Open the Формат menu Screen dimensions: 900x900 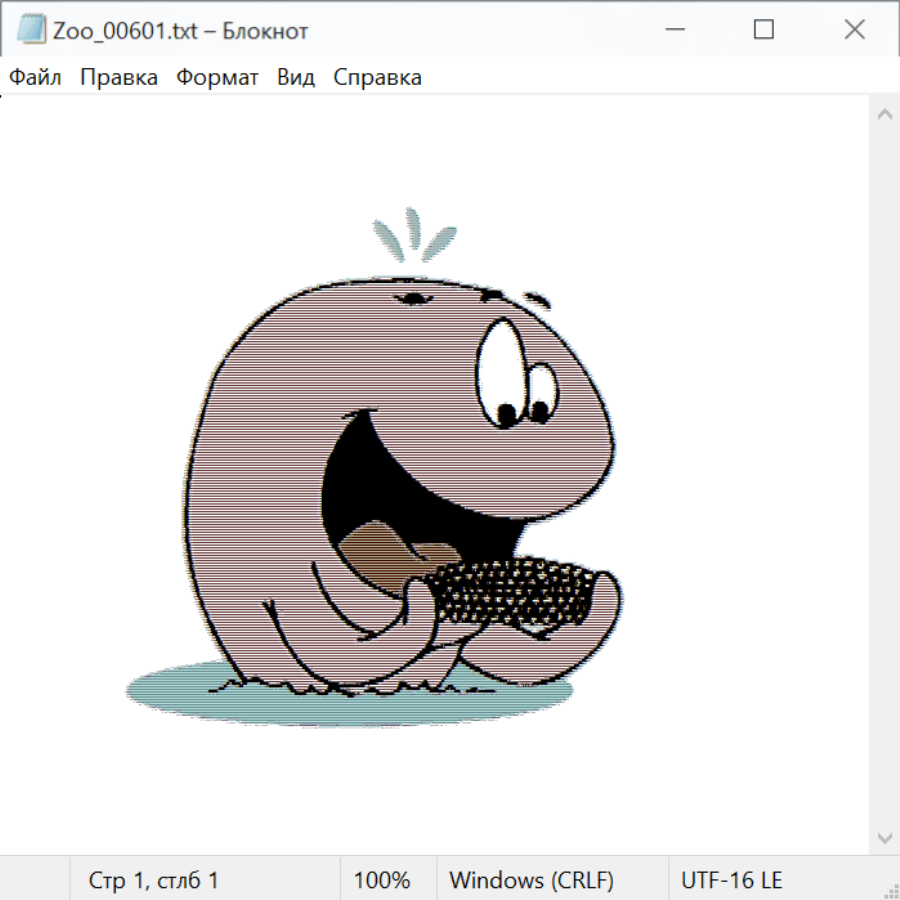217,77
